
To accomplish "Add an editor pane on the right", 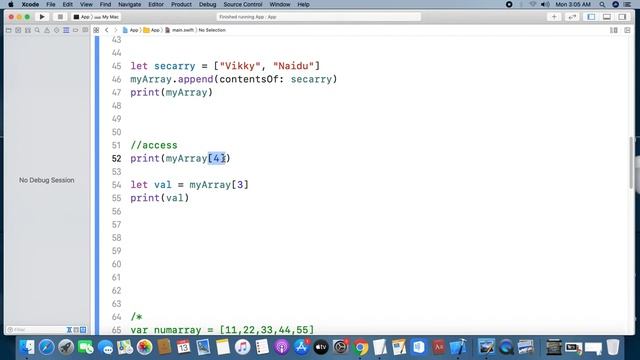I will pyautogui.click(x=627, y=30).
